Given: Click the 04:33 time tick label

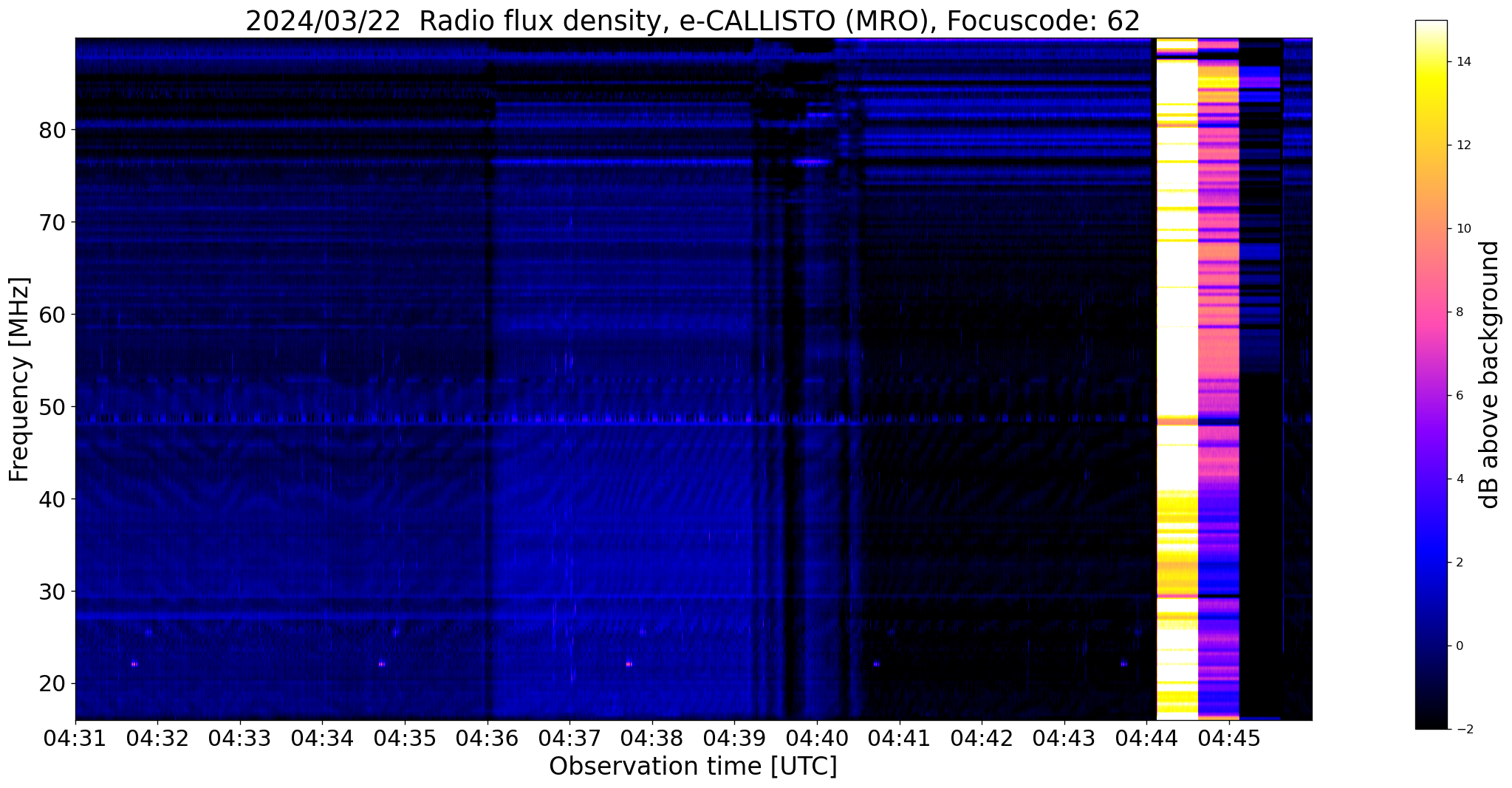Looking at the screenshot, I should (x=240, y=737).
